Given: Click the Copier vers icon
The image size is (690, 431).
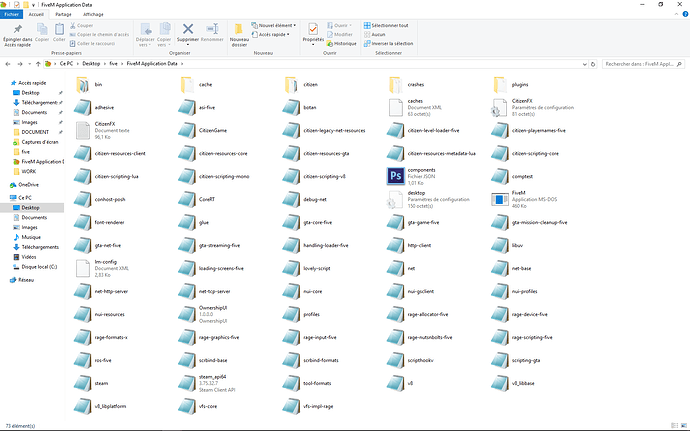Looking at the screenshot, I should (165, 29).
